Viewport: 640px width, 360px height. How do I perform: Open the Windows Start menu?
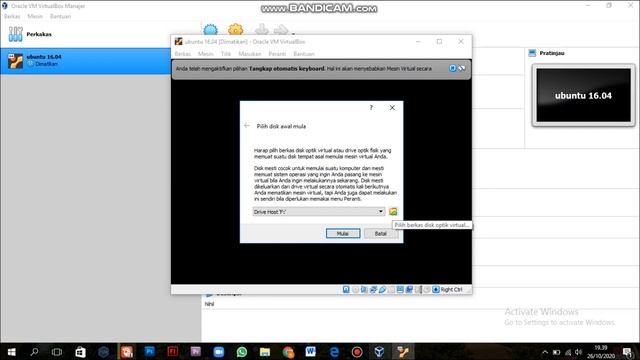pyautogui.click(x=11, y=352)
